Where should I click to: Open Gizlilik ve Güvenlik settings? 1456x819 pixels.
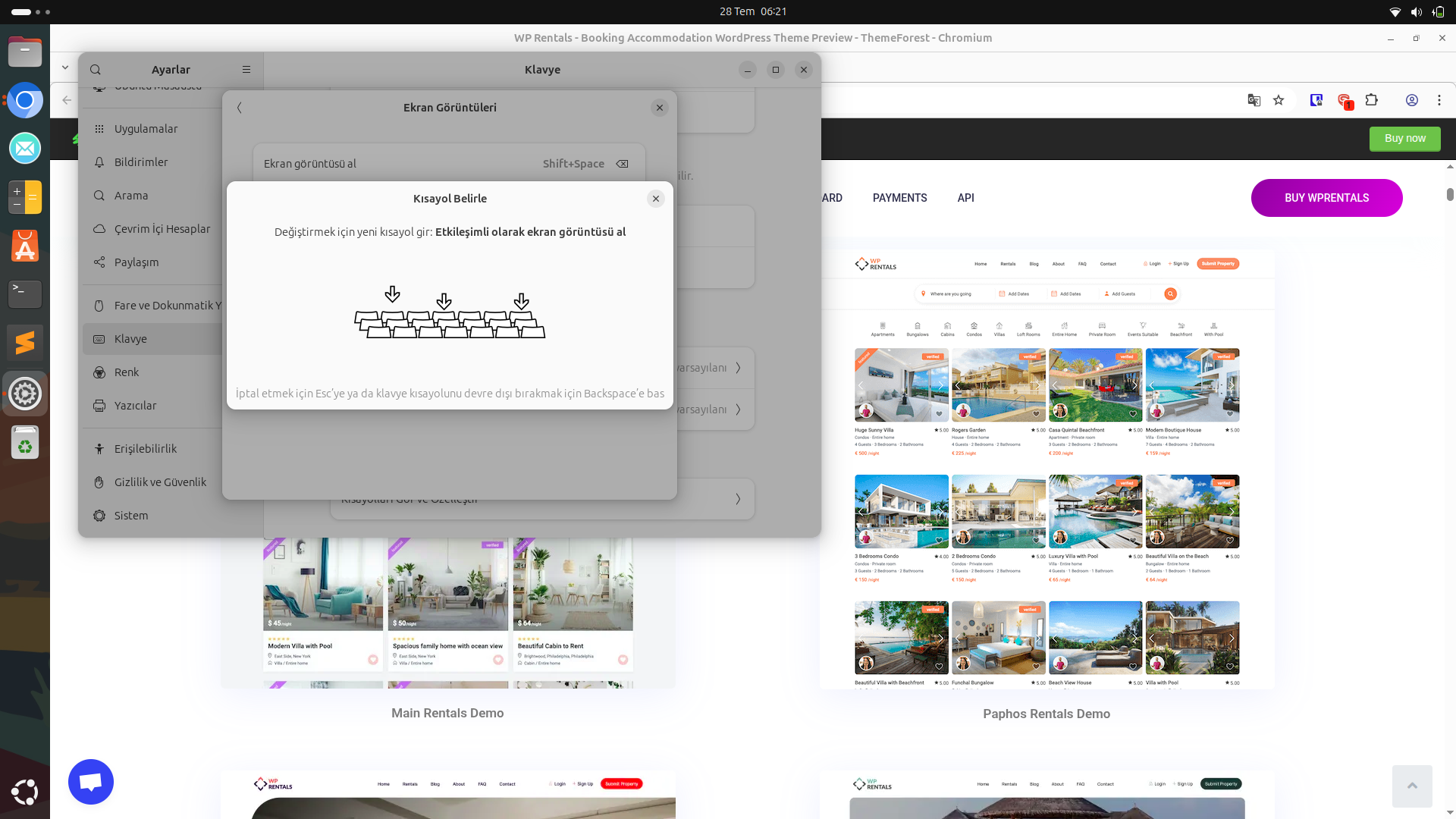(x=152, y=482)
